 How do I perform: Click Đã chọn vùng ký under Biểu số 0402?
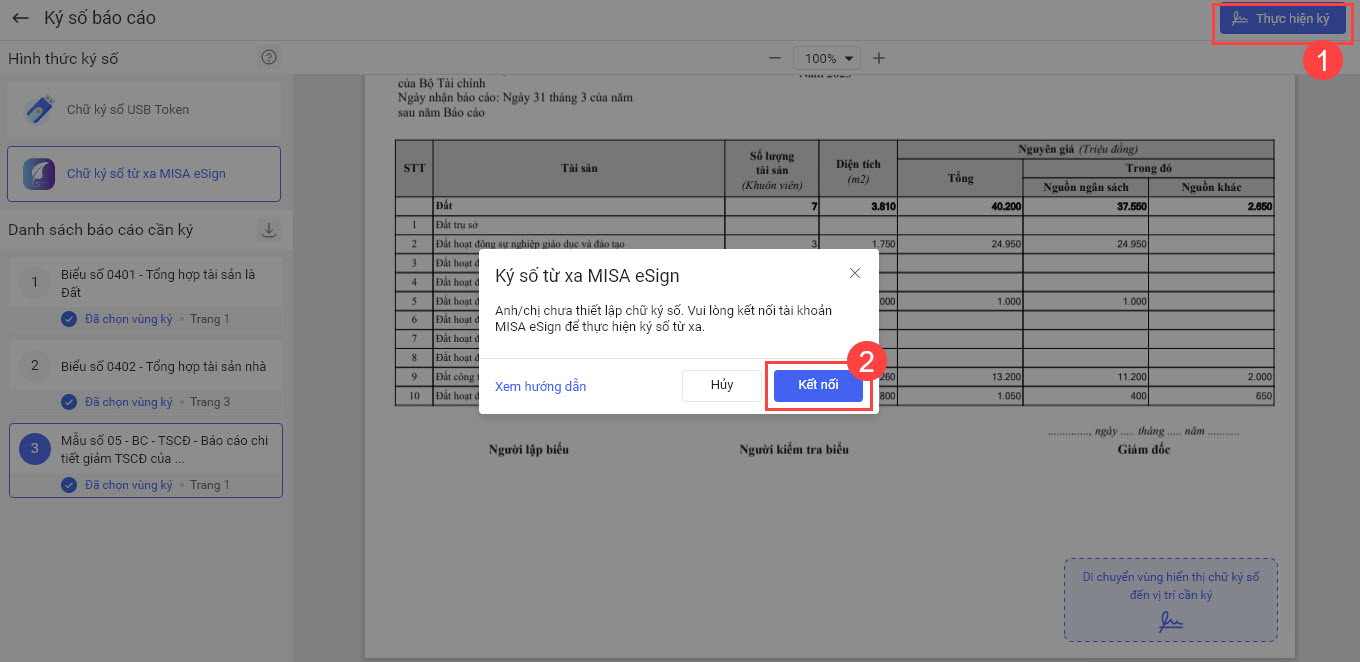pos(129,402)
